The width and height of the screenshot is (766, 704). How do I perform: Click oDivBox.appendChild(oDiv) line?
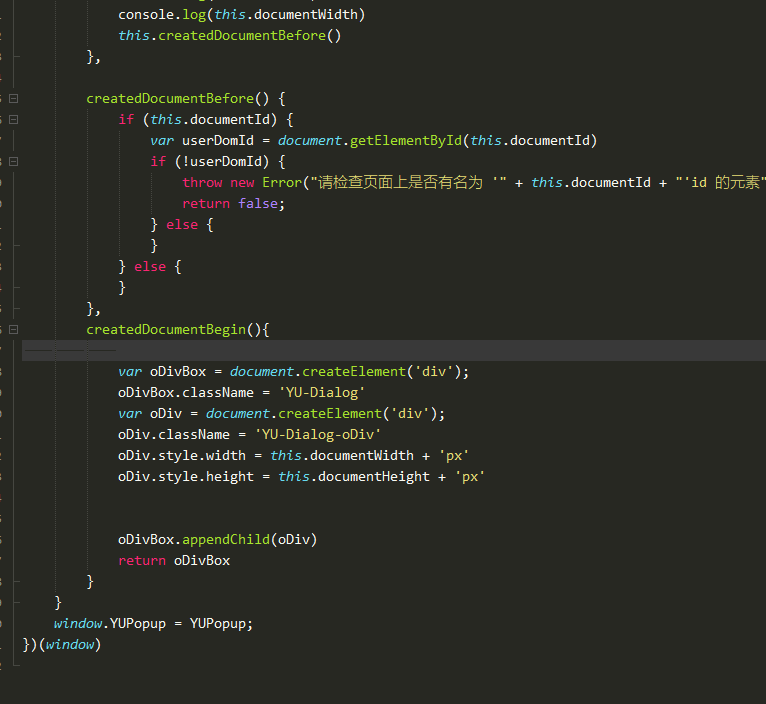point(217,540)
